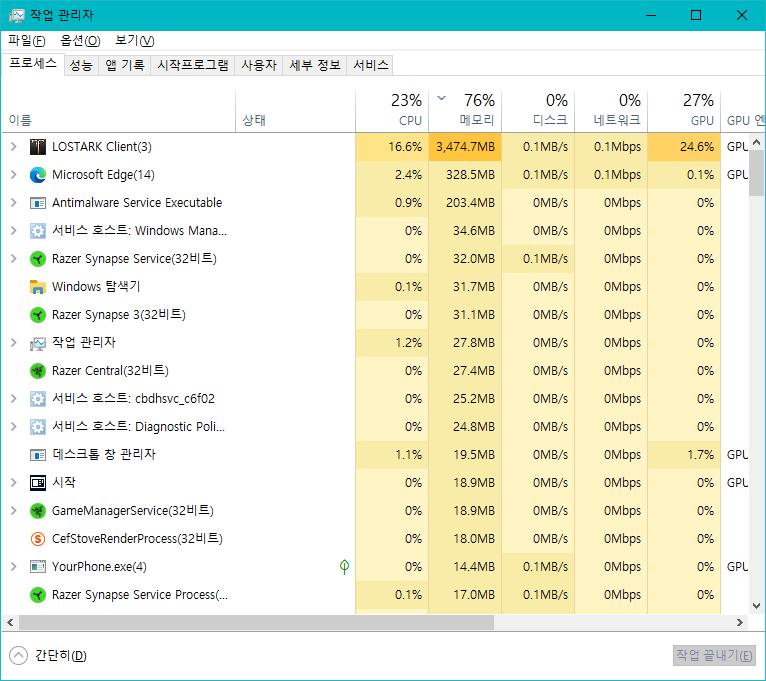Click the Antimalware Service Executable icon
Viewport: 766px width, 681px height.
(38, 203)
